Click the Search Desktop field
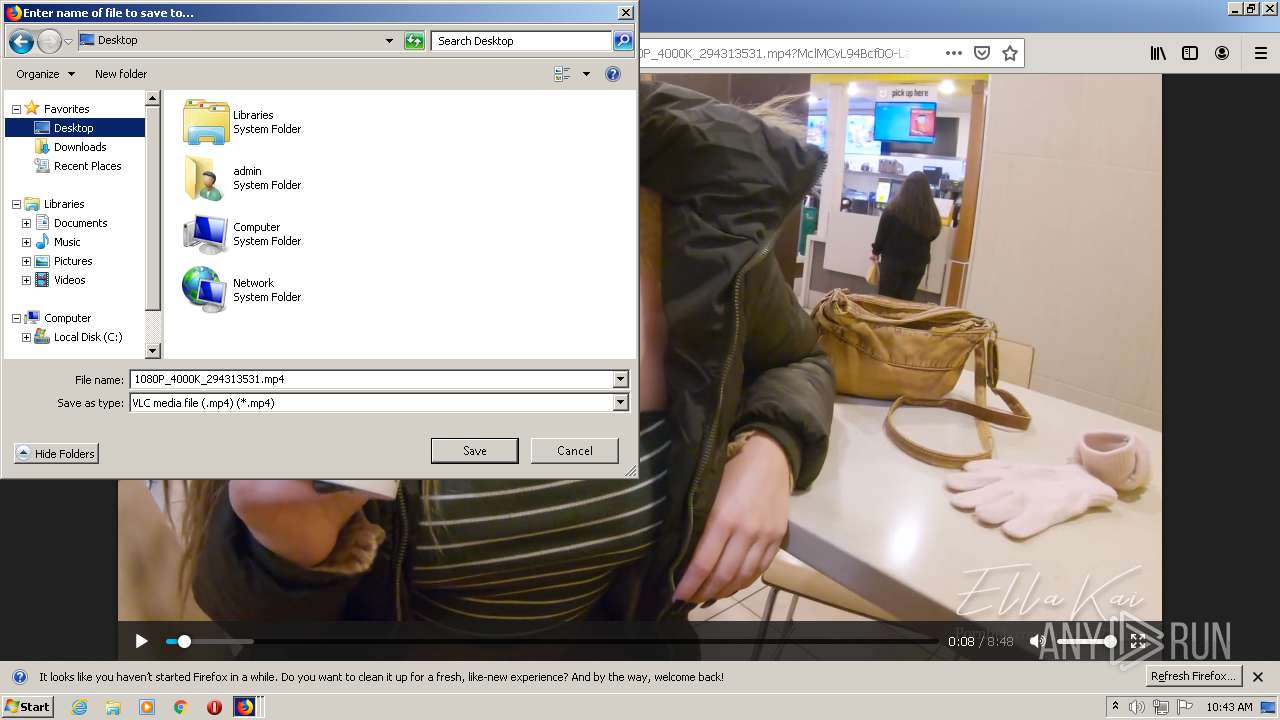 pyautogui.click(x=522, y=41)
